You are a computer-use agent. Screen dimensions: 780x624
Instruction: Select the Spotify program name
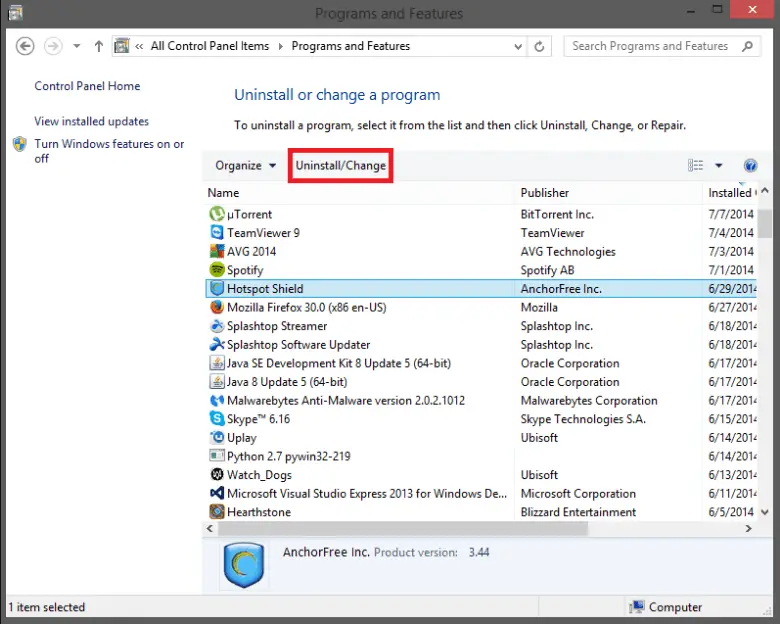coord(245,270)
